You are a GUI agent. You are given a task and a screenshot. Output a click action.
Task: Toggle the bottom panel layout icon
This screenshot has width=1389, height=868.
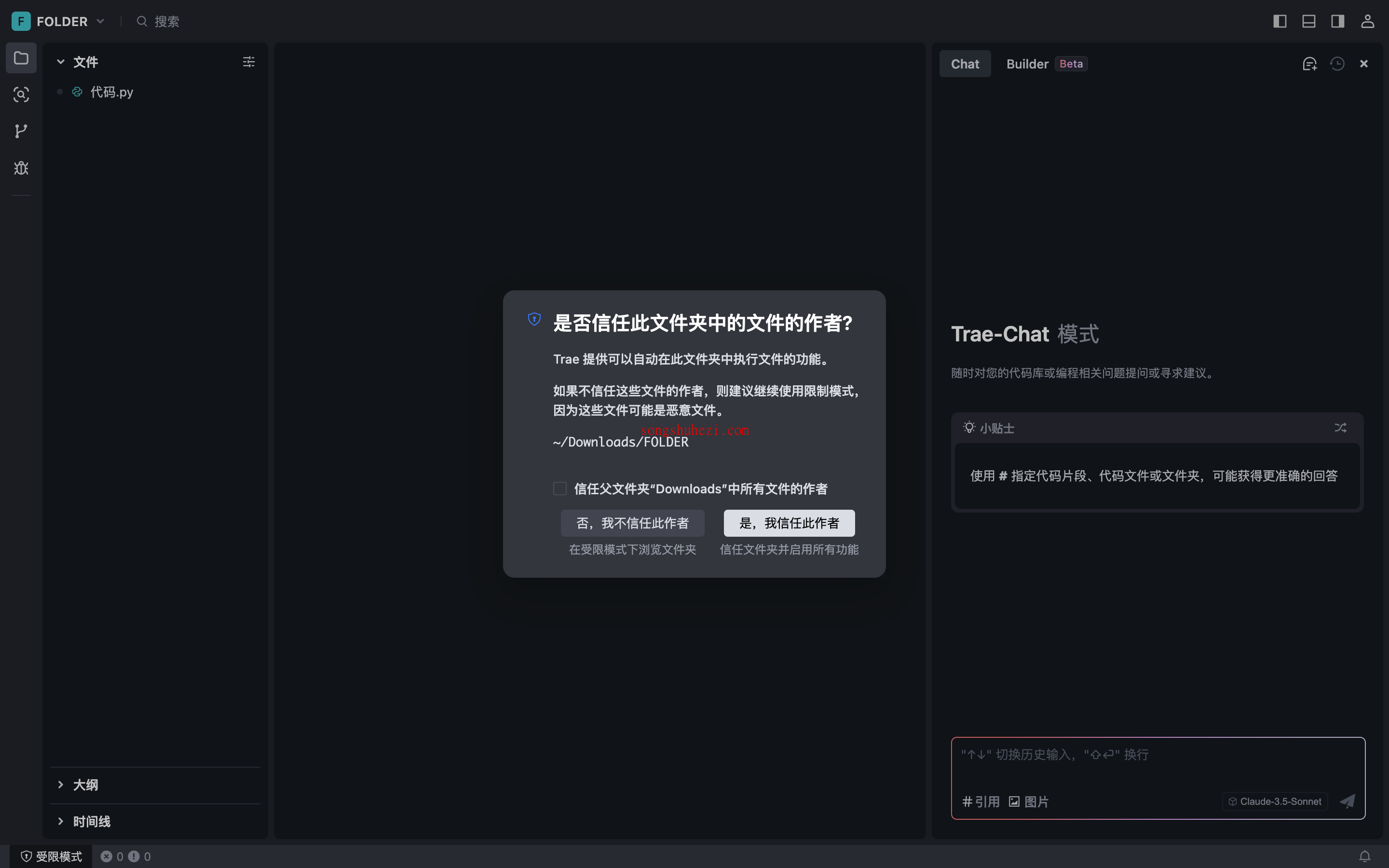1308,21
